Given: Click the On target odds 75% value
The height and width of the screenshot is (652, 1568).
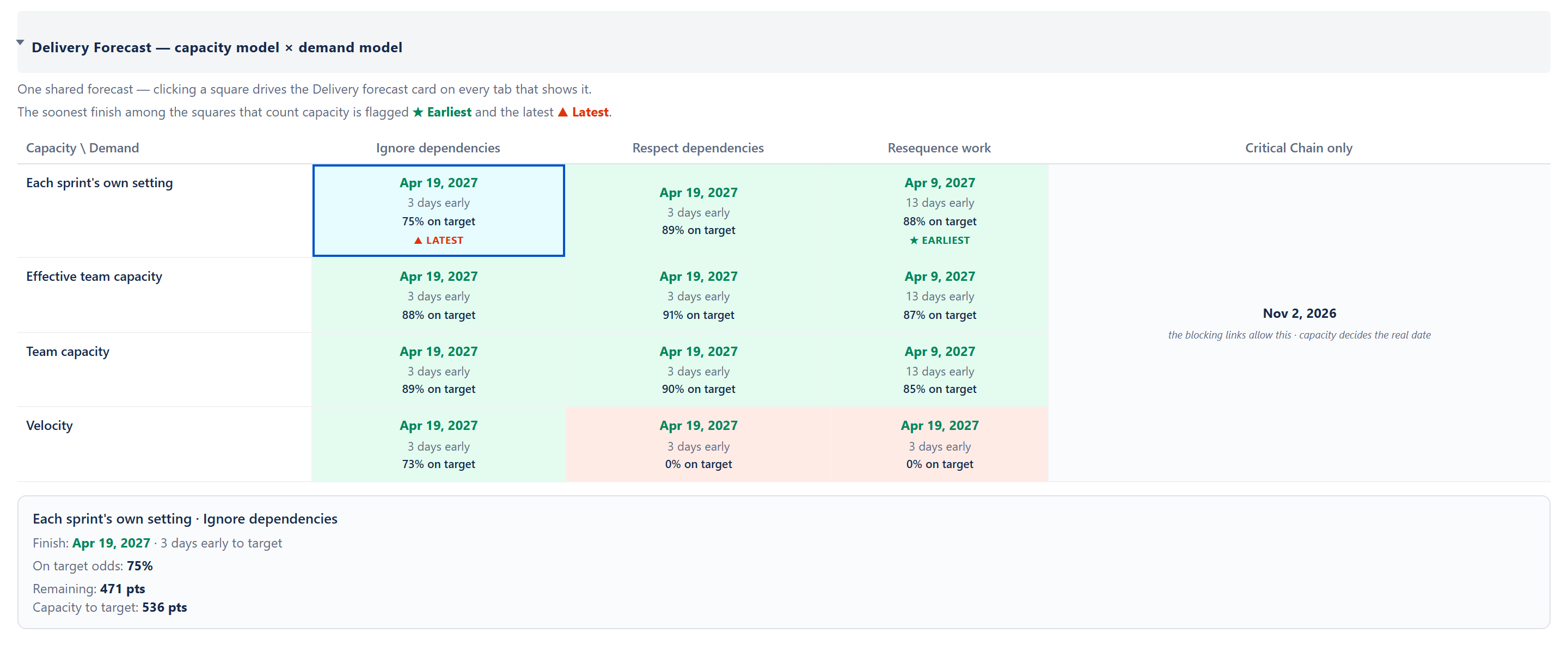Looking at the screenshot, I should pos(139,565).
